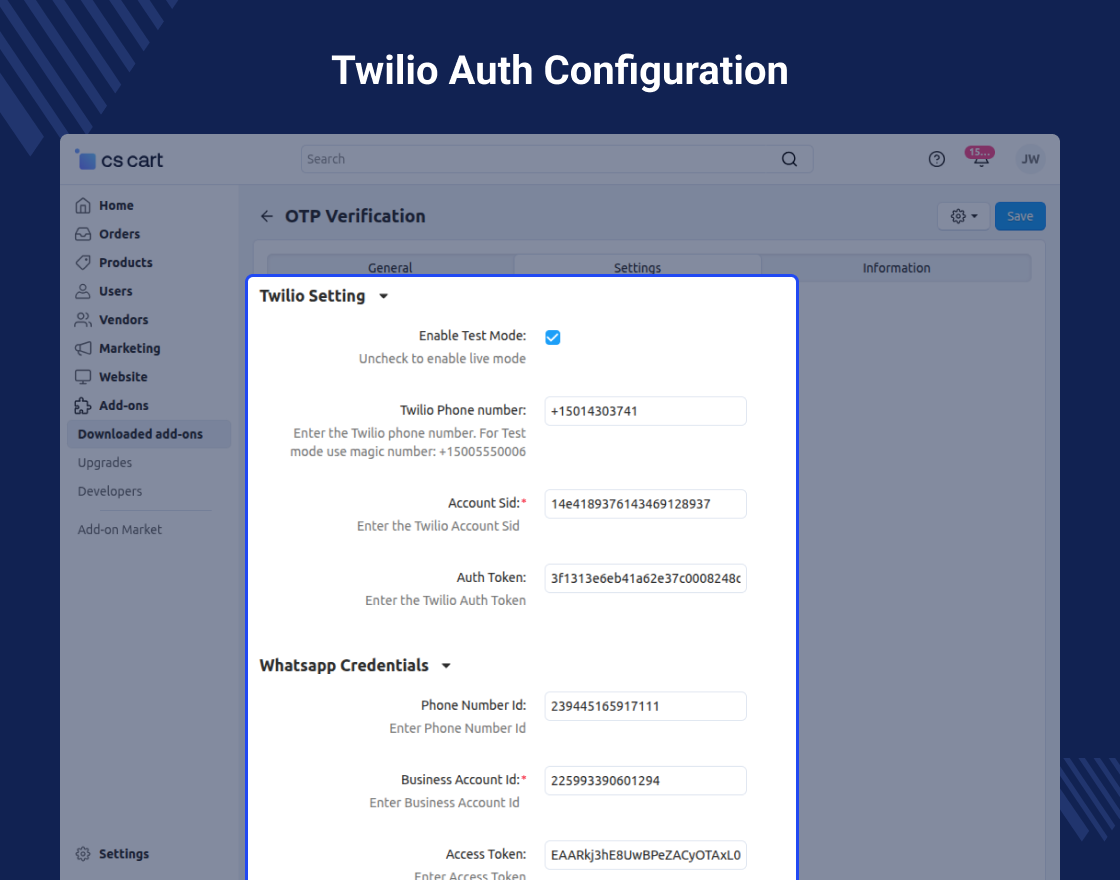Open the gear dropdown next to Save
The image size is (1120, 880).
click(x=964, y=216)
